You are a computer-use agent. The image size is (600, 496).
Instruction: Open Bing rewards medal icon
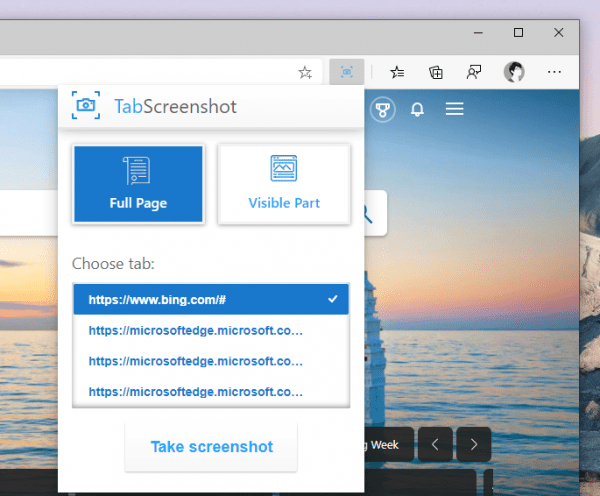(382, 109)
